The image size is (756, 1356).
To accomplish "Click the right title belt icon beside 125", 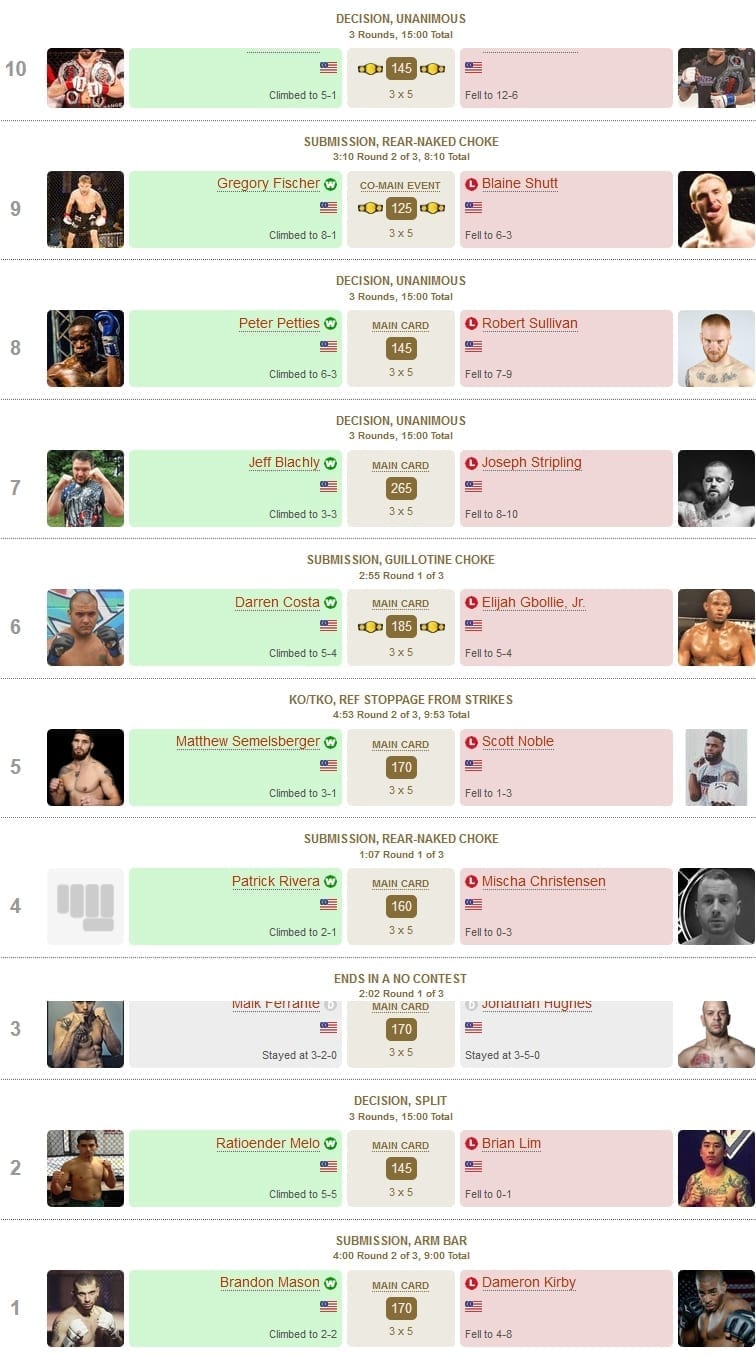I will (432, 208).
